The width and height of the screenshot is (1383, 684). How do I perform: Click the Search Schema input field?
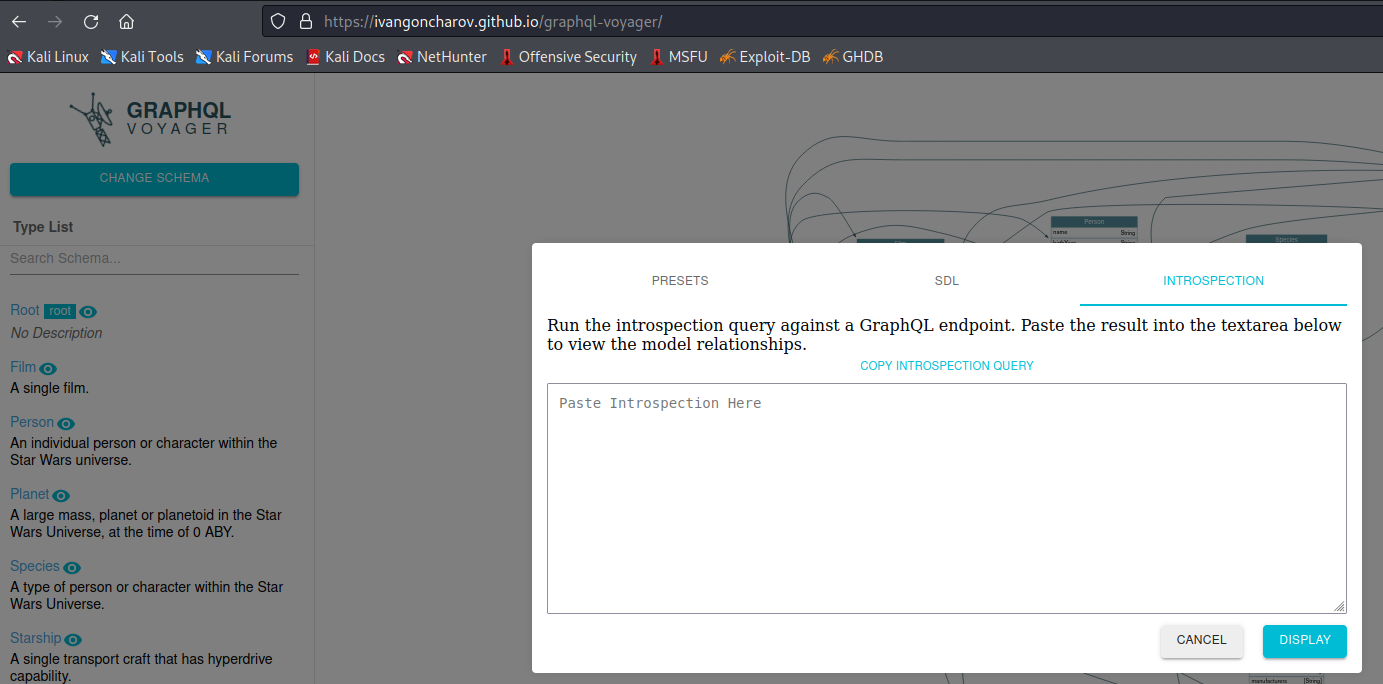pos(154,258)
